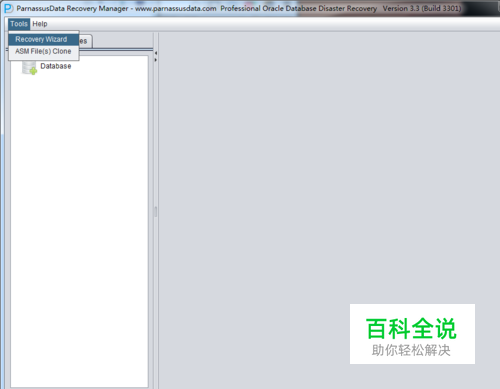
Task: Click the ParnassusData app icon in title bar
Action: click(8, 8)
